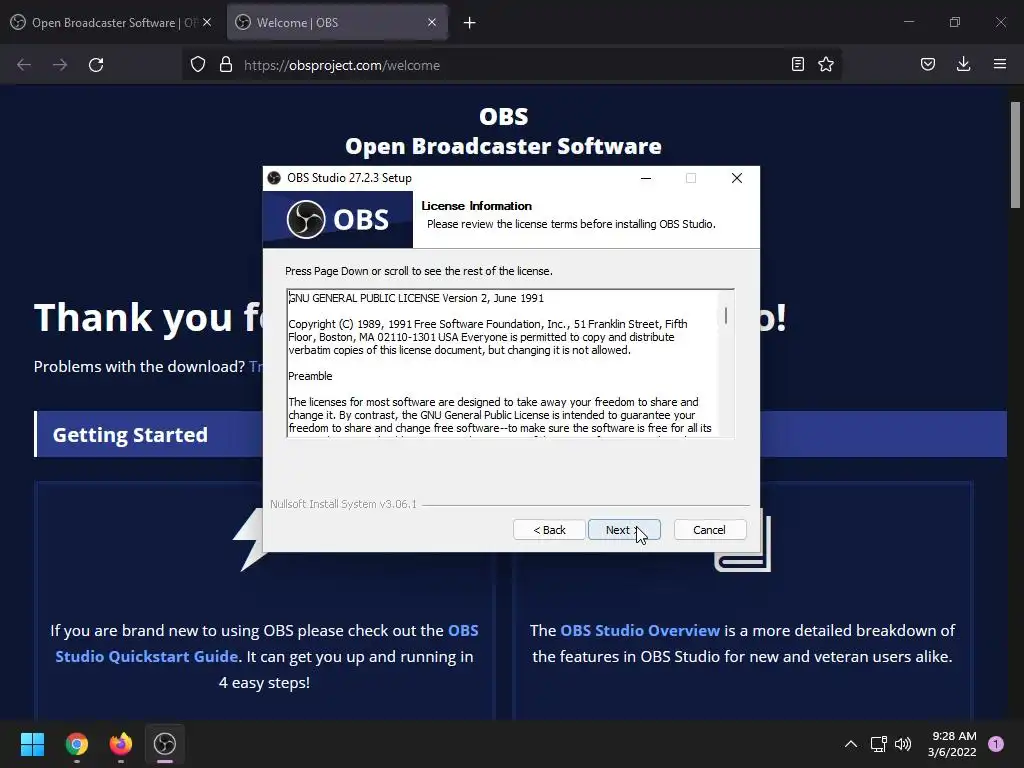Close the Open Broadcaster Software tab
Viewport: 1024px width, 768px height.
207,22
